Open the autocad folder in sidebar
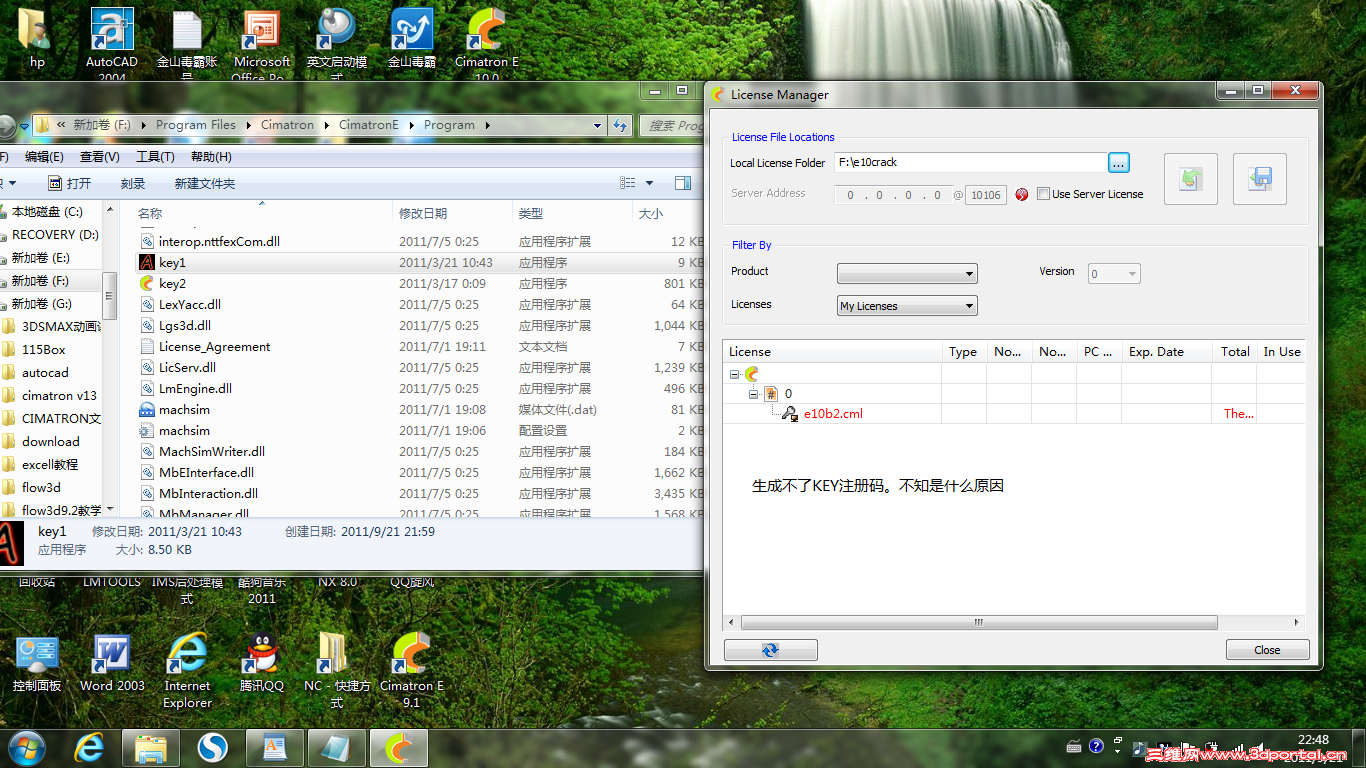Image resolution: width=1366 pixels, height=768 pixels. click(45, 373)
